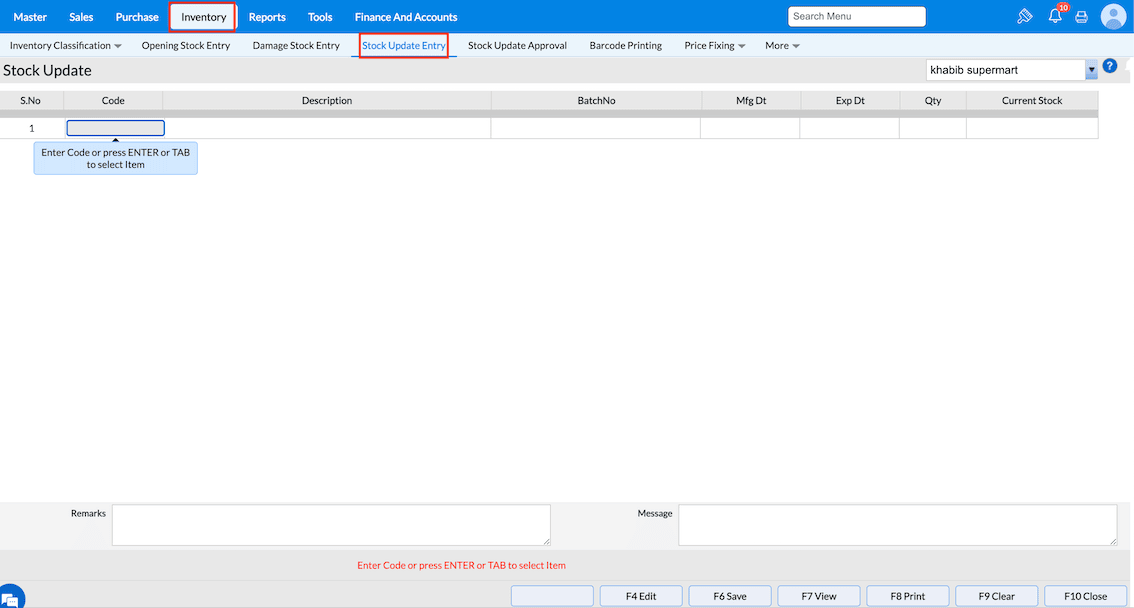Click the Exp Dt column header

tap(850, 100)
